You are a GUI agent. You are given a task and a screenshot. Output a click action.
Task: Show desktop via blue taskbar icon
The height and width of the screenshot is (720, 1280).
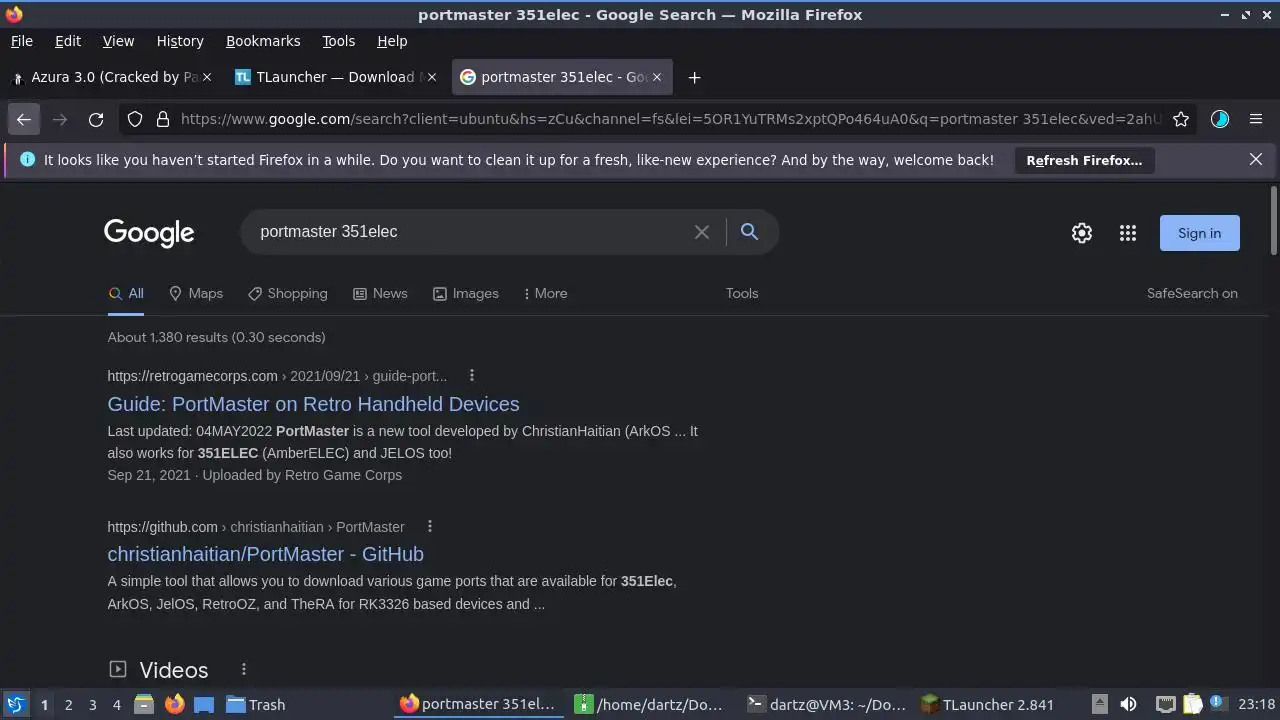tap(204, 704)
